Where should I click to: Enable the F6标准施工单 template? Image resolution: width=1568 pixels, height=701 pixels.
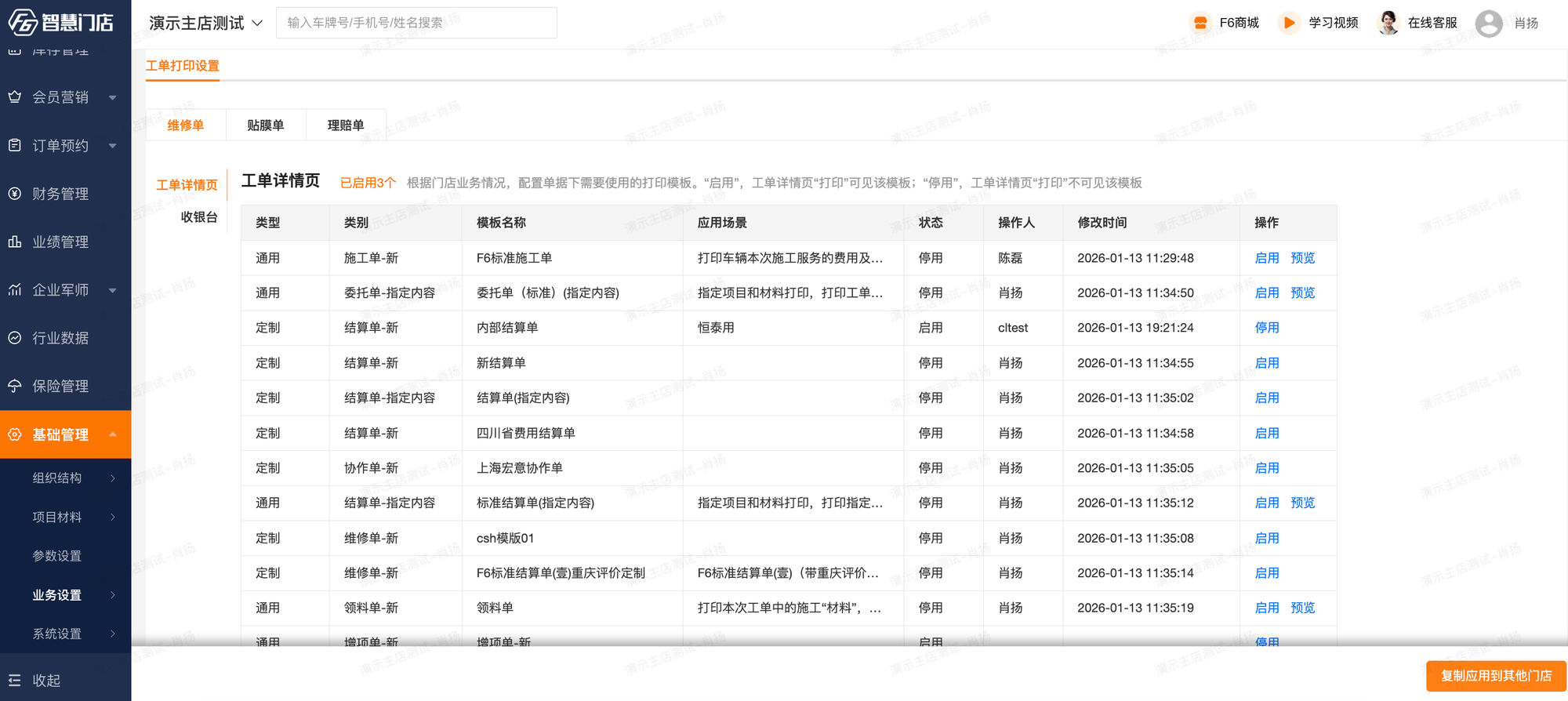(x=1266, y=258)
